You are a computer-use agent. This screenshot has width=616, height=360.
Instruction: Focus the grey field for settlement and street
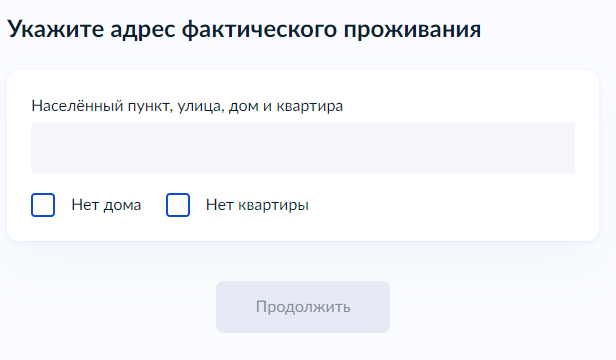click(303, 148)
